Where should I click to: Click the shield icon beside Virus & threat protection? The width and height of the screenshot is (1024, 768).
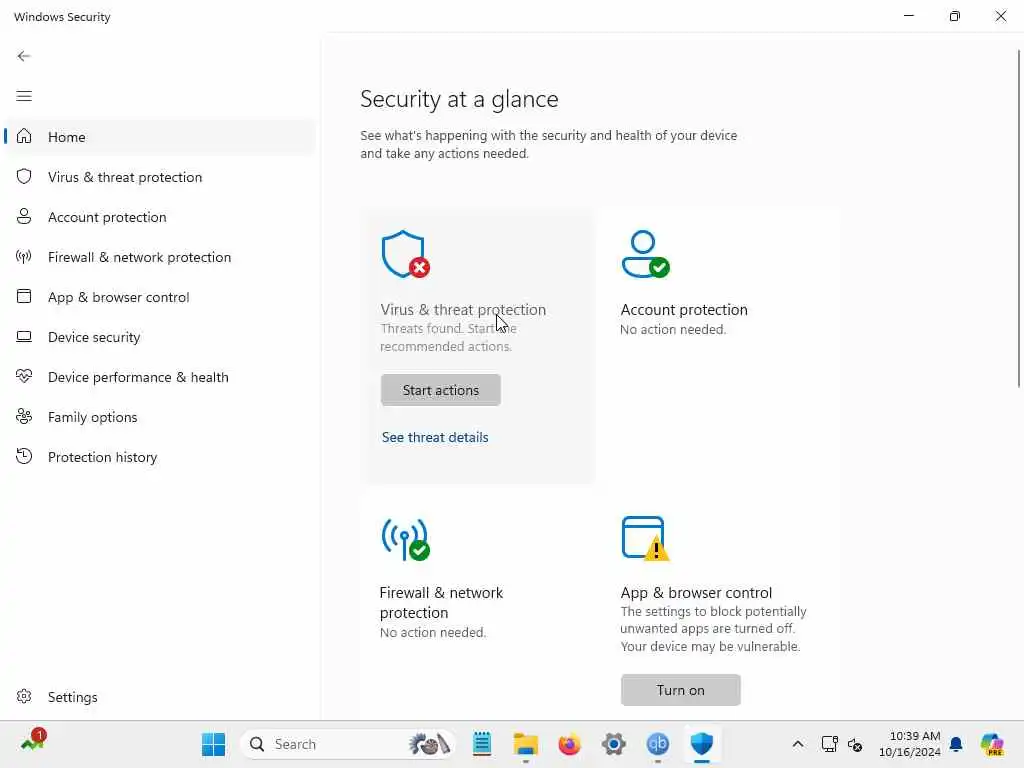(x=24, y=176)
